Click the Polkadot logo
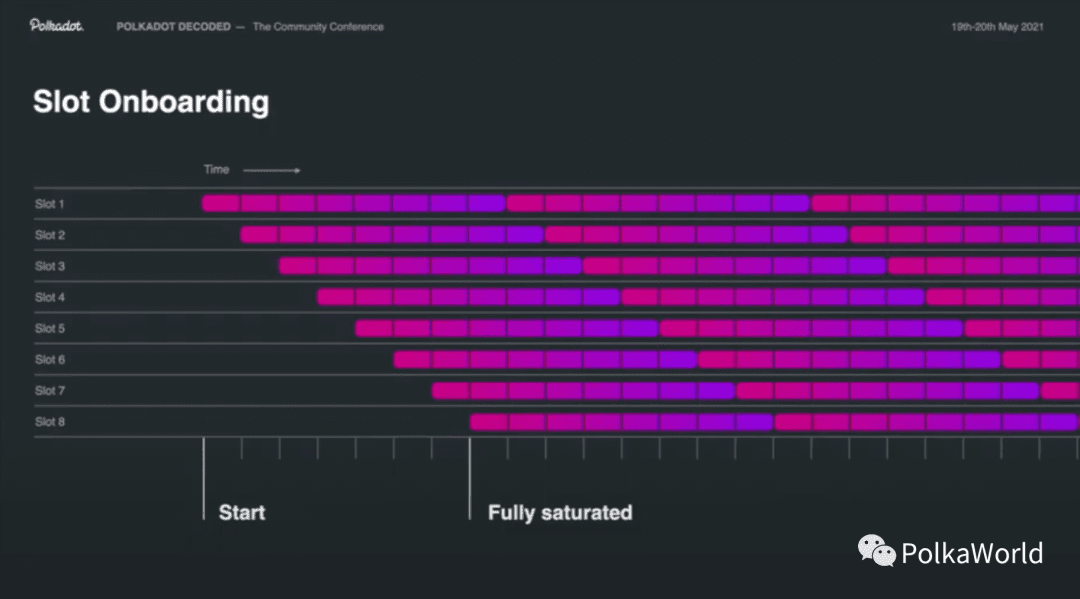This screenshot has height=599, width=1080. click(x=56, y=25)
